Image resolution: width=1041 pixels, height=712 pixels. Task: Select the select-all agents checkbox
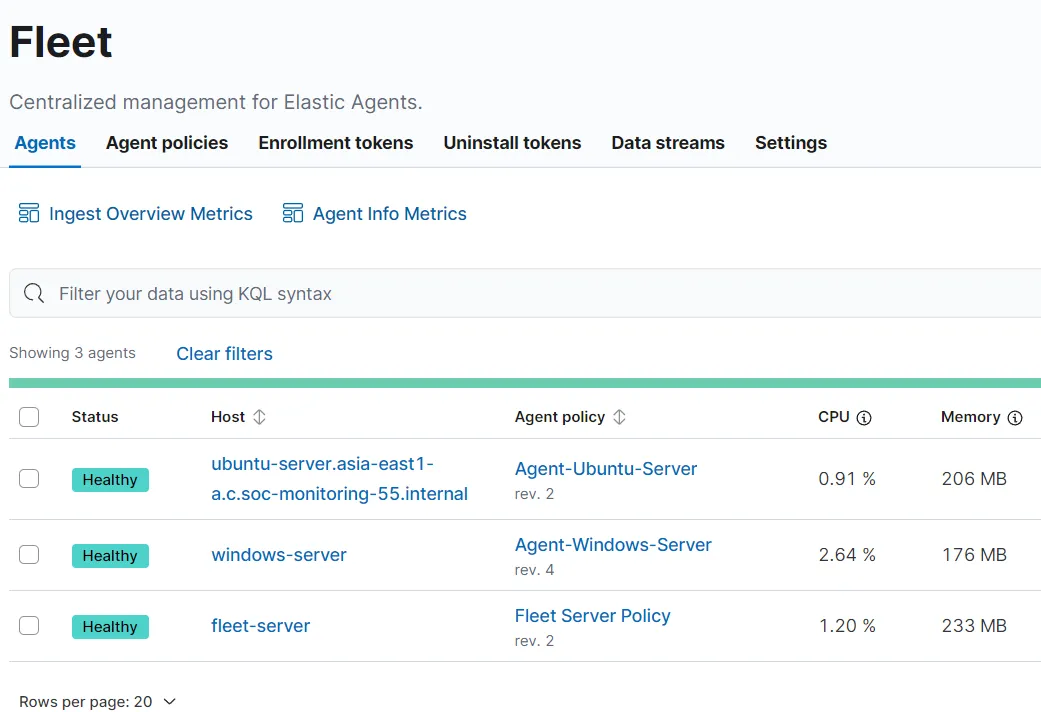[29, 417]
